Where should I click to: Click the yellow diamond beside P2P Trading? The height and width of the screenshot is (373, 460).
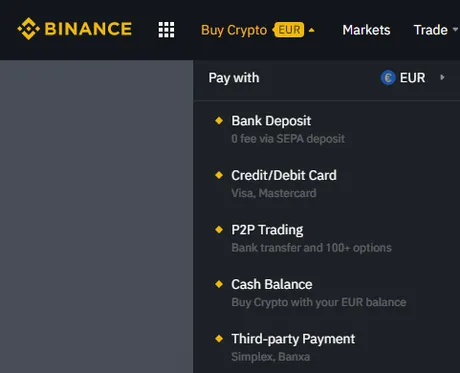click(x=219, y=229)
